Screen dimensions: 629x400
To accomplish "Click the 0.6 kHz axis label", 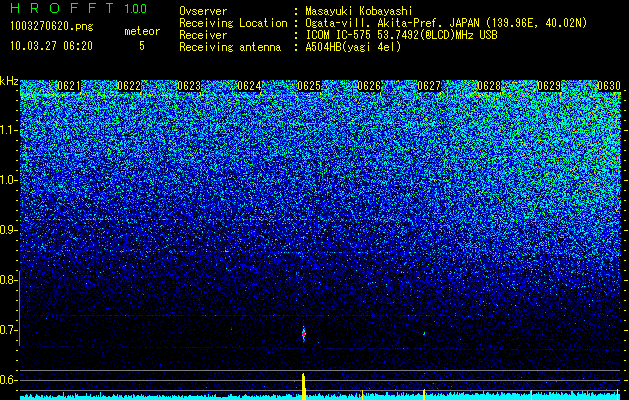I will click(8, 380).
